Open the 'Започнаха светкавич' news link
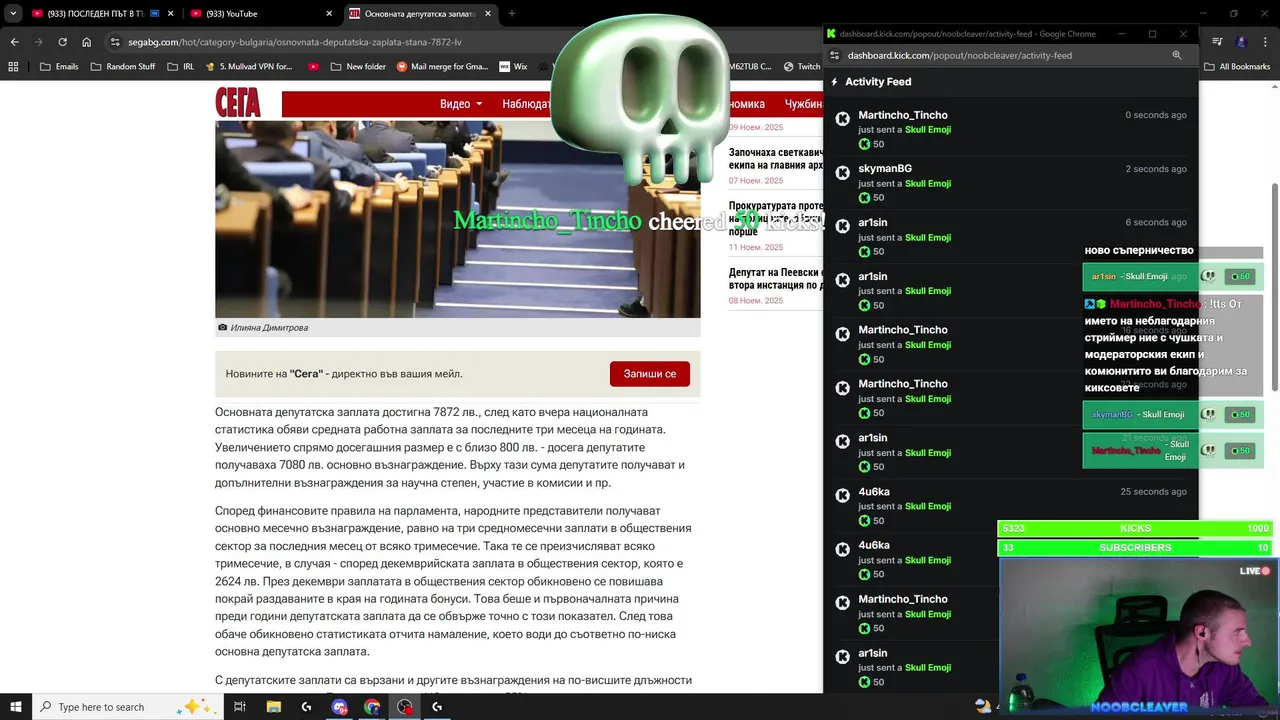Screen dimensions: 1280x720 pyautogui.click(x=776, y=159)
